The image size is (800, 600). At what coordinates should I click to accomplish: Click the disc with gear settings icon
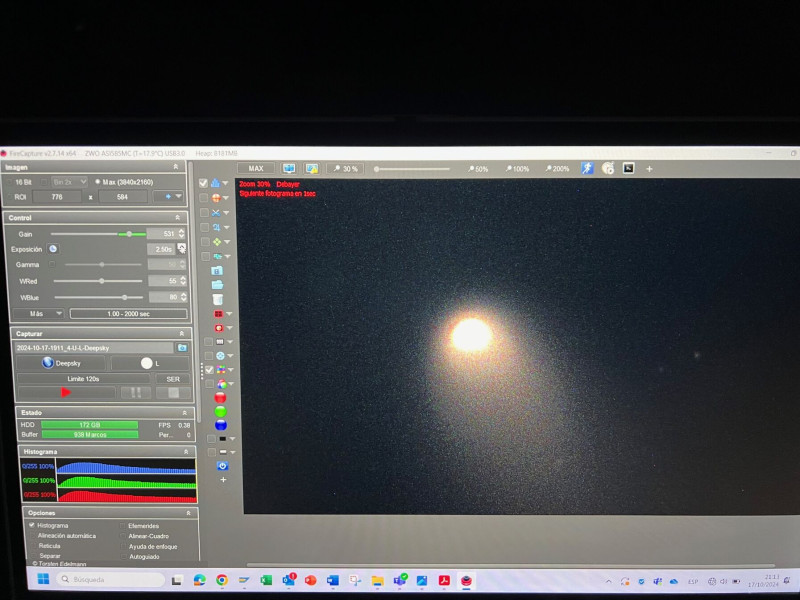(608, 168)
